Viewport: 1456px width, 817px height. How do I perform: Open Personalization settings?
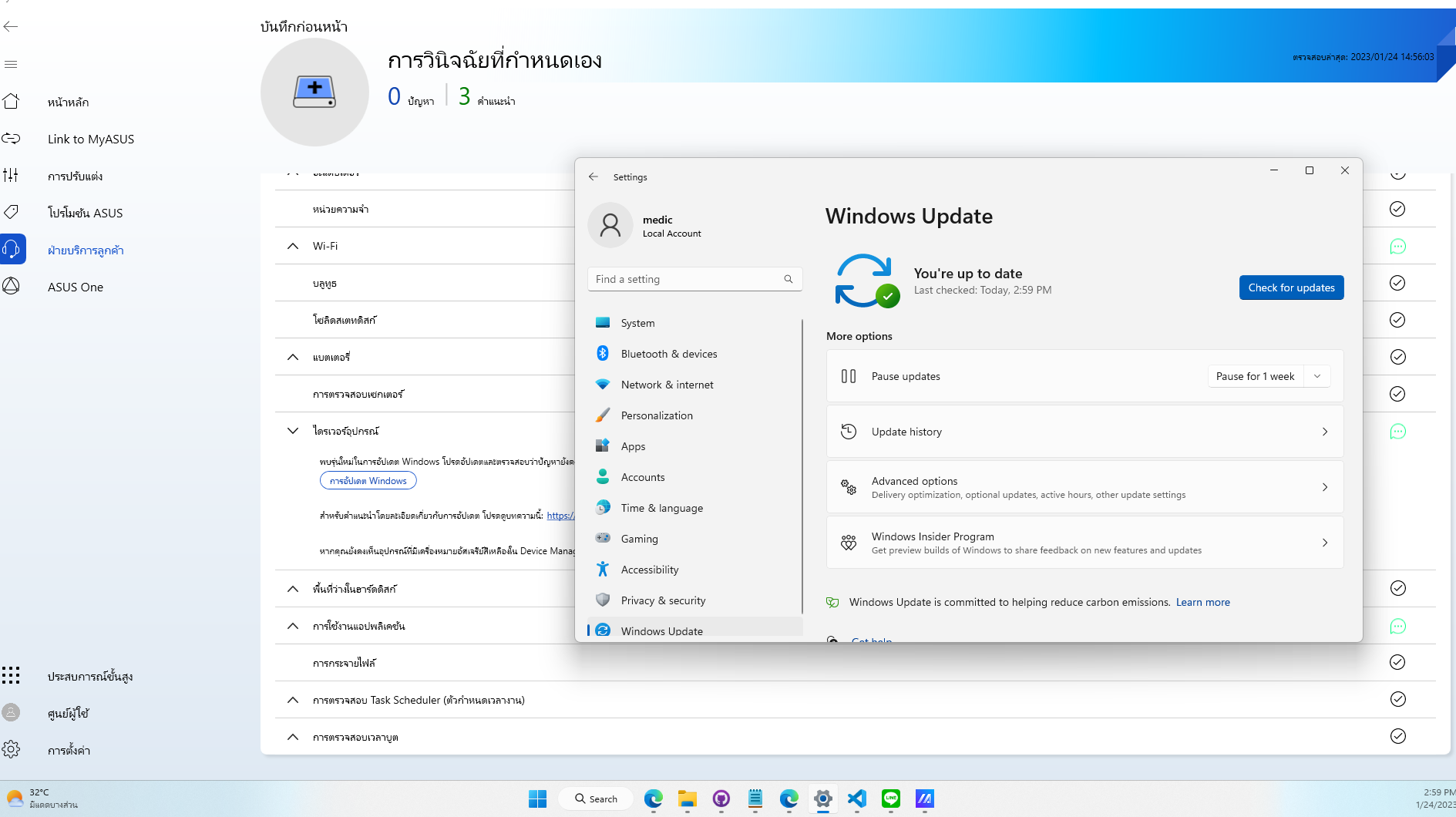click(695, 415)
